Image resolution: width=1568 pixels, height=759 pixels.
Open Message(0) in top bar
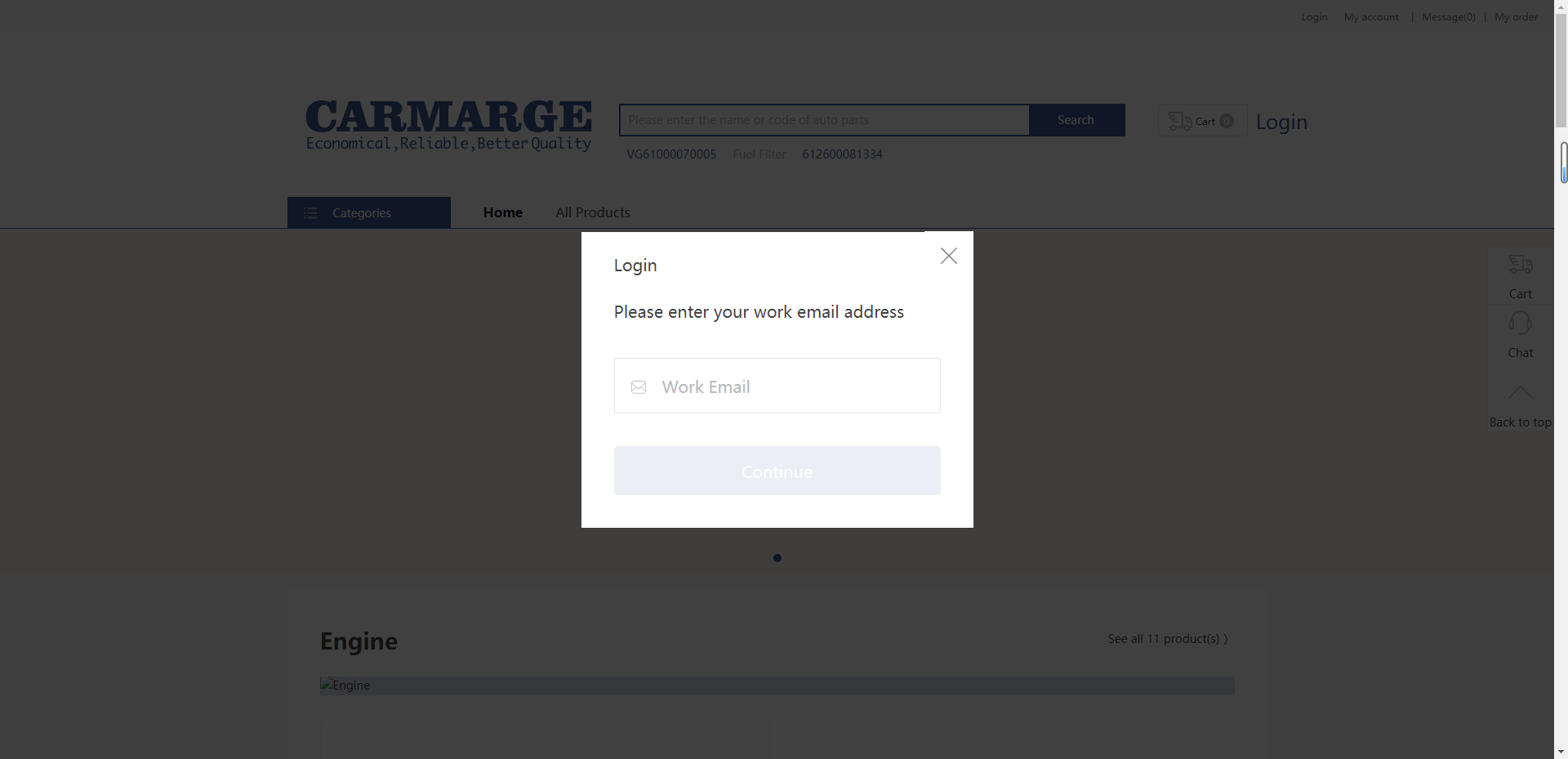tap(1448, 17)
